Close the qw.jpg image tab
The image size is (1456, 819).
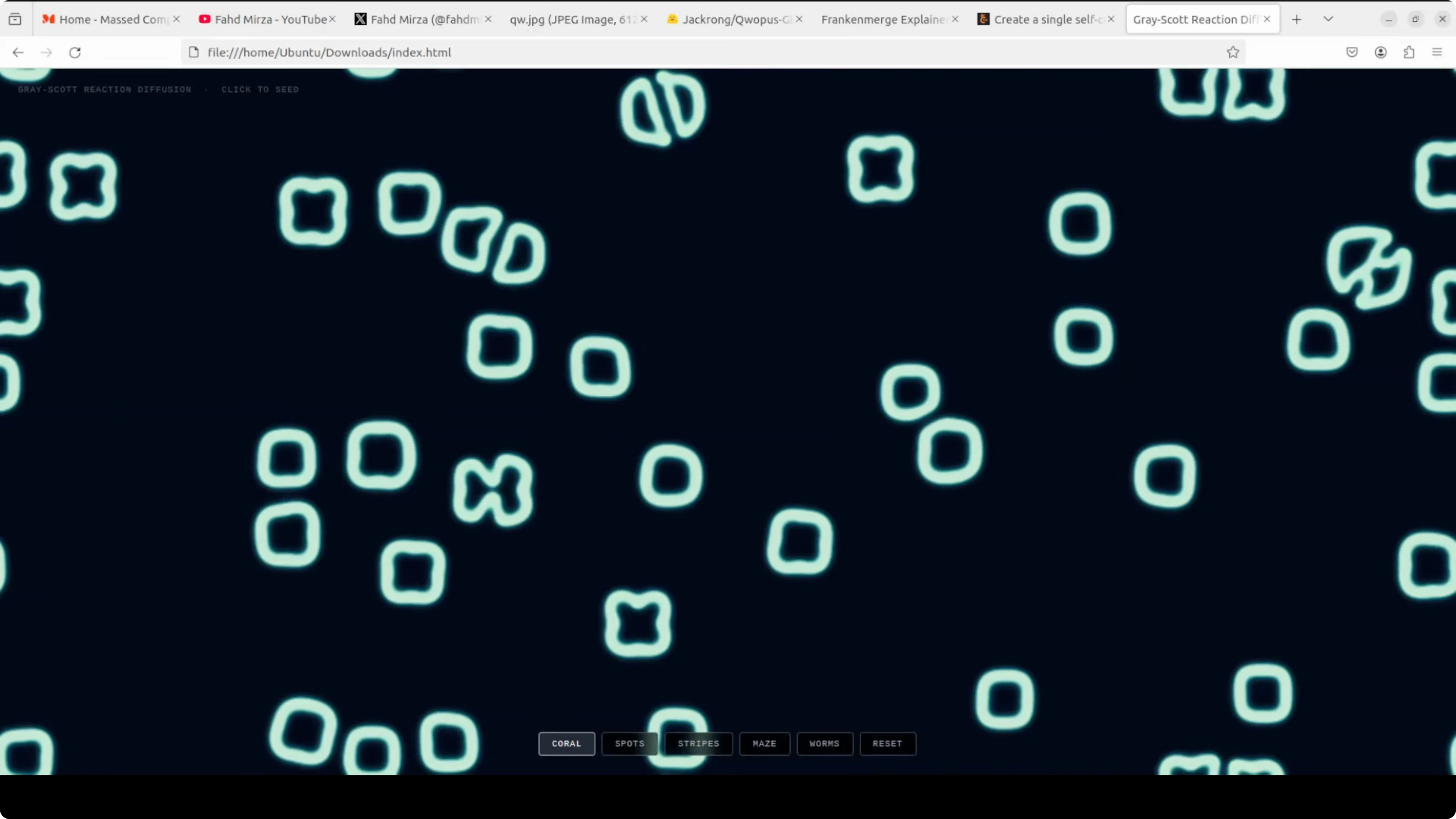click(644, 19)
